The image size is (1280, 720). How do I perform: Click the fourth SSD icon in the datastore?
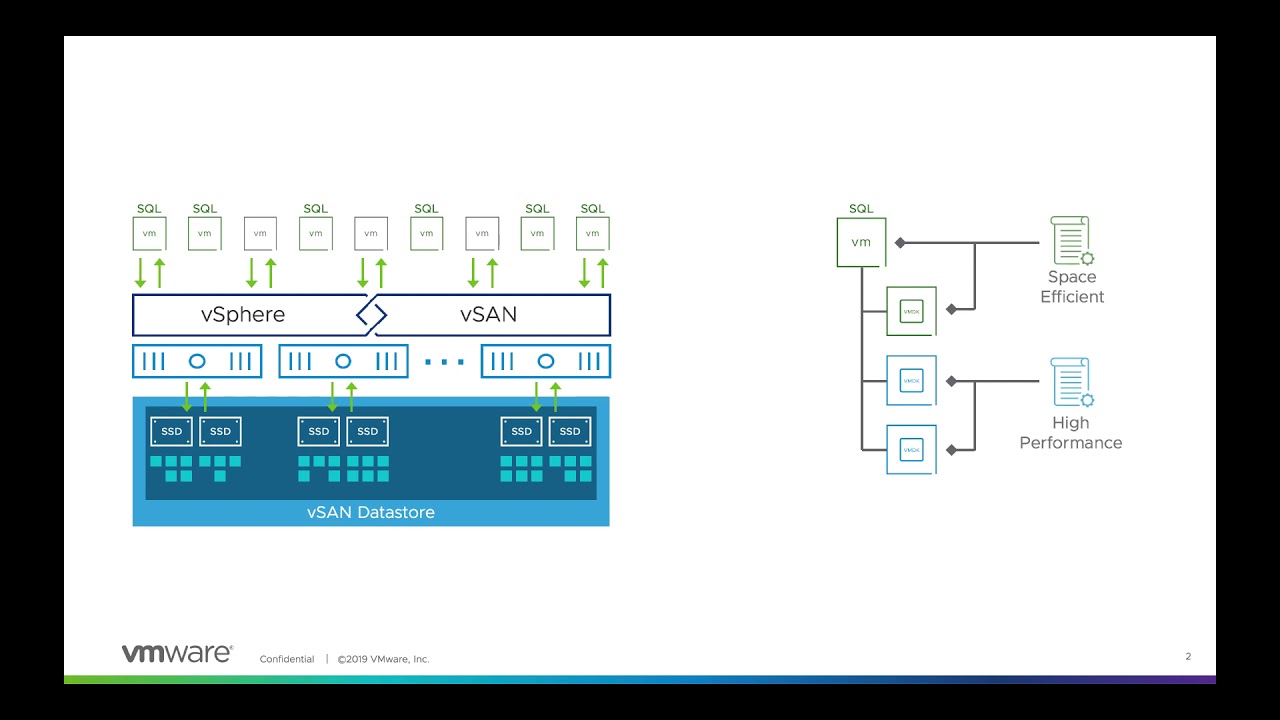367,432
